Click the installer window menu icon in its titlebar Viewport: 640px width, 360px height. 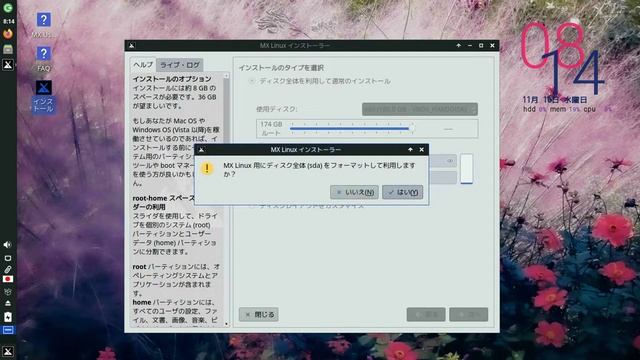tap(131, 46)
